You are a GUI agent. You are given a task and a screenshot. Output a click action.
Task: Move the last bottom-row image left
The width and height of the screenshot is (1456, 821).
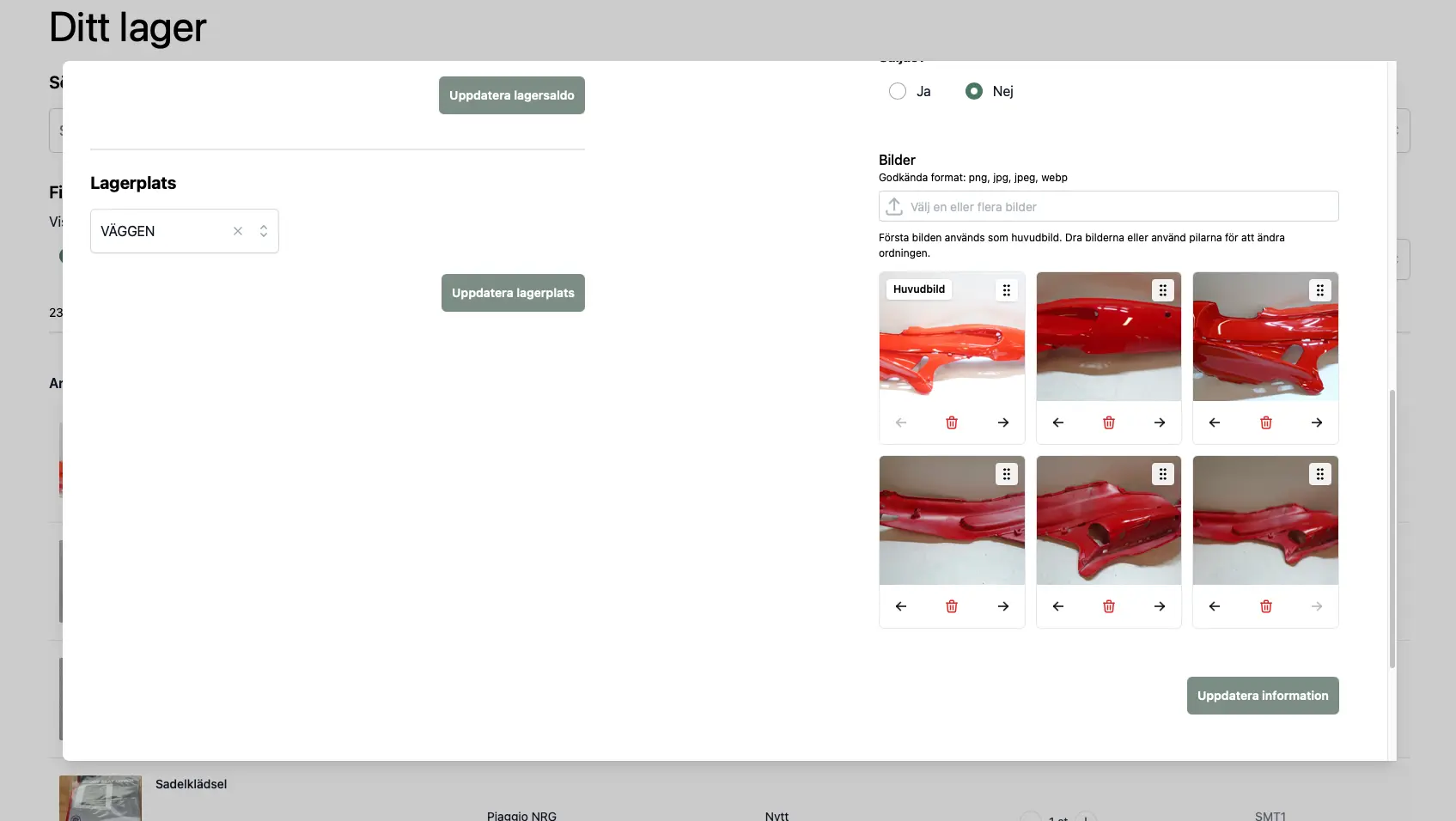point(1215,606)
